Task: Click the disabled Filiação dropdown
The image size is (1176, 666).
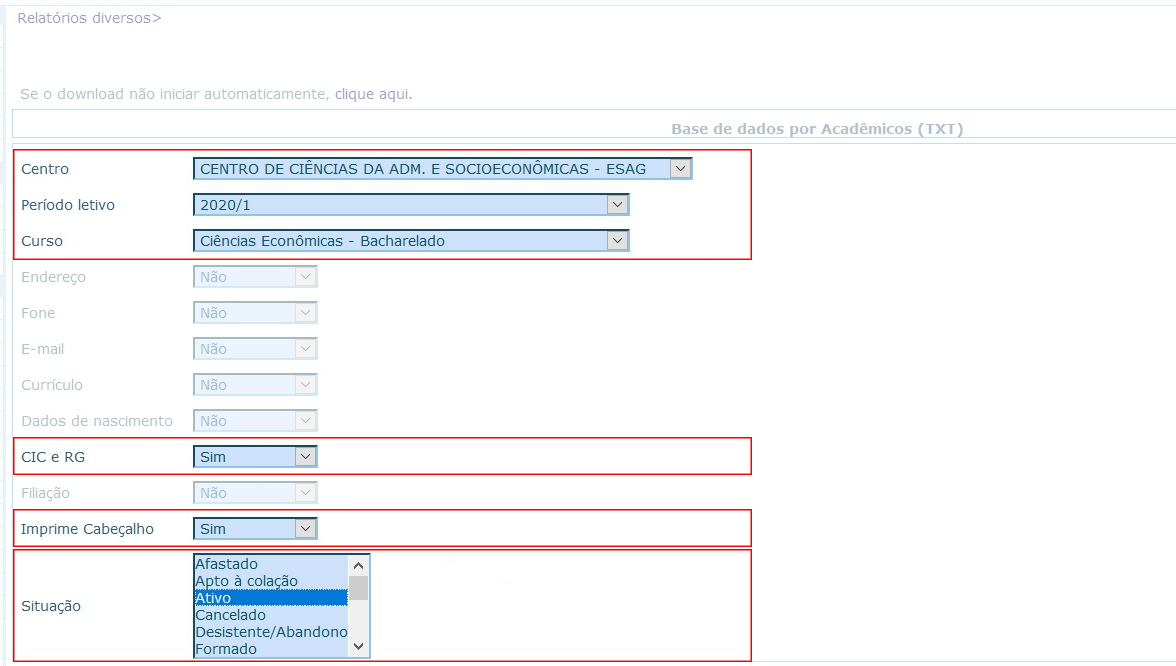Action: (255, 493)
